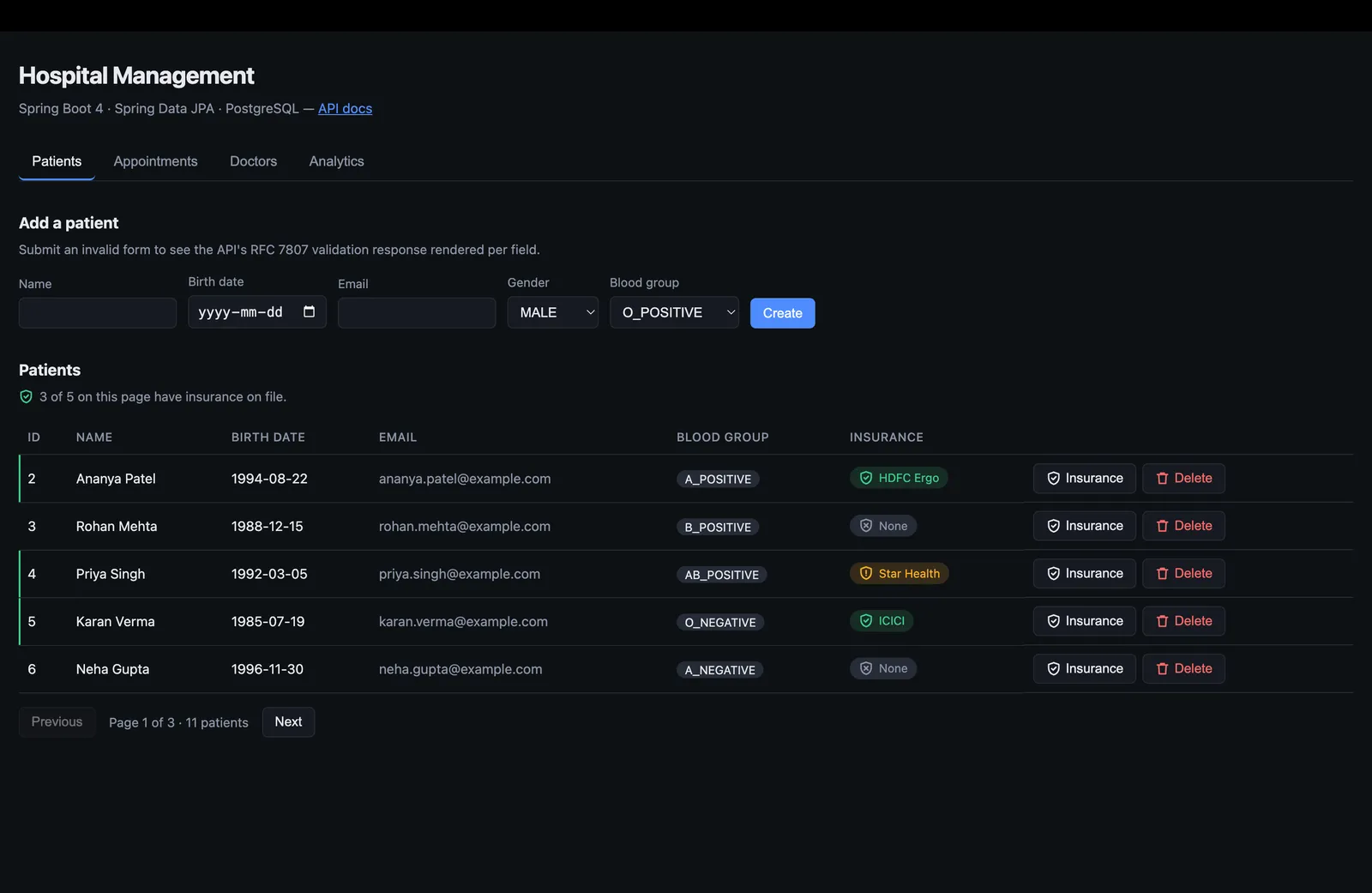
Task: Click the NAME column header
Action: (x=94, y=437)
